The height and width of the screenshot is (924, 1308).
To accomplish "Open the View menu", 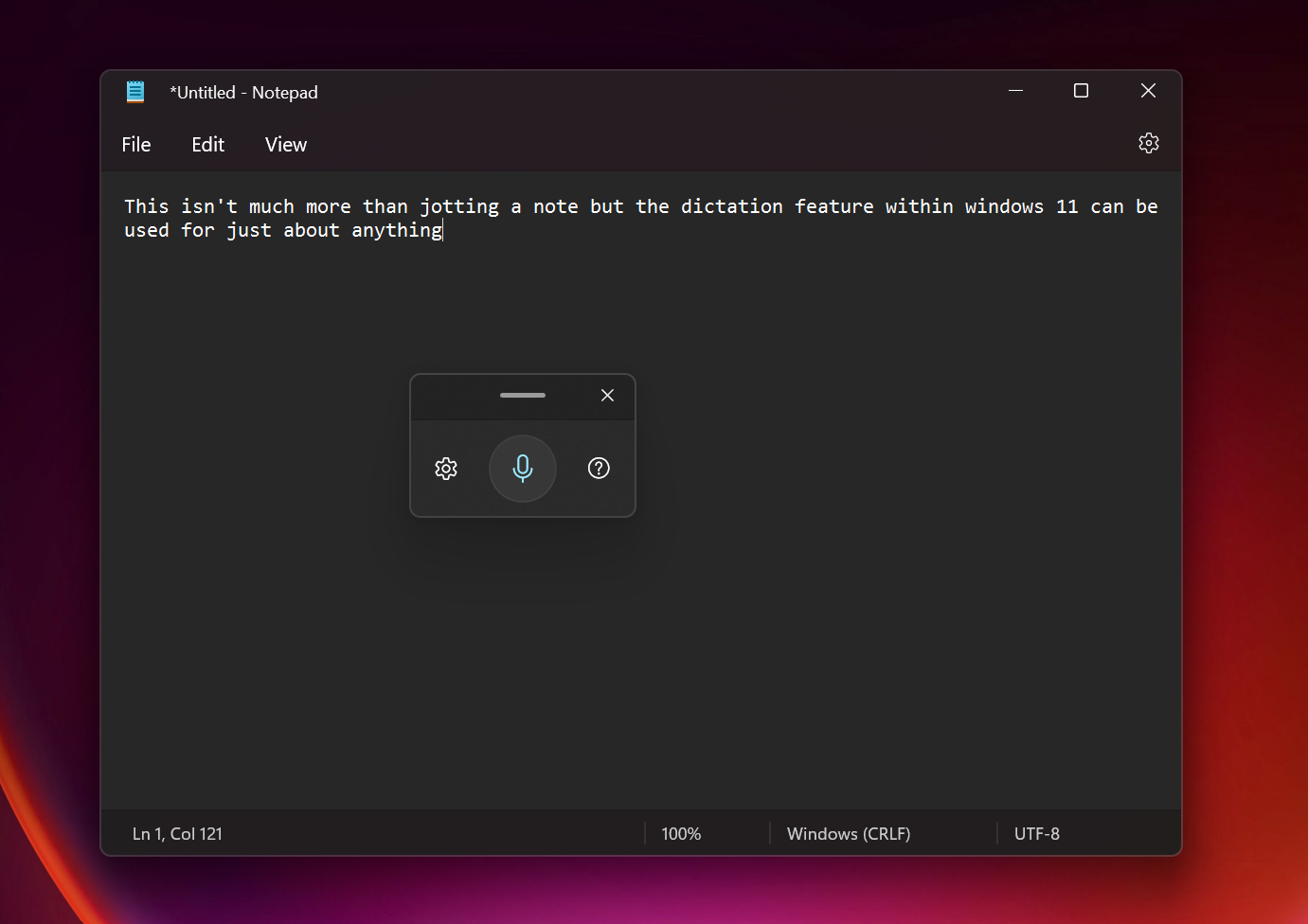I will click(285, 145).
